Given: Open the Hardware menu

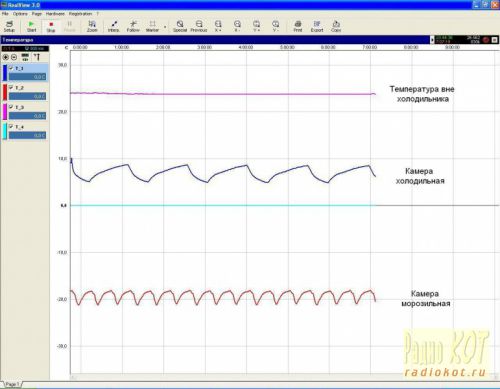Looking at the screenshot, I should point(55,14).
